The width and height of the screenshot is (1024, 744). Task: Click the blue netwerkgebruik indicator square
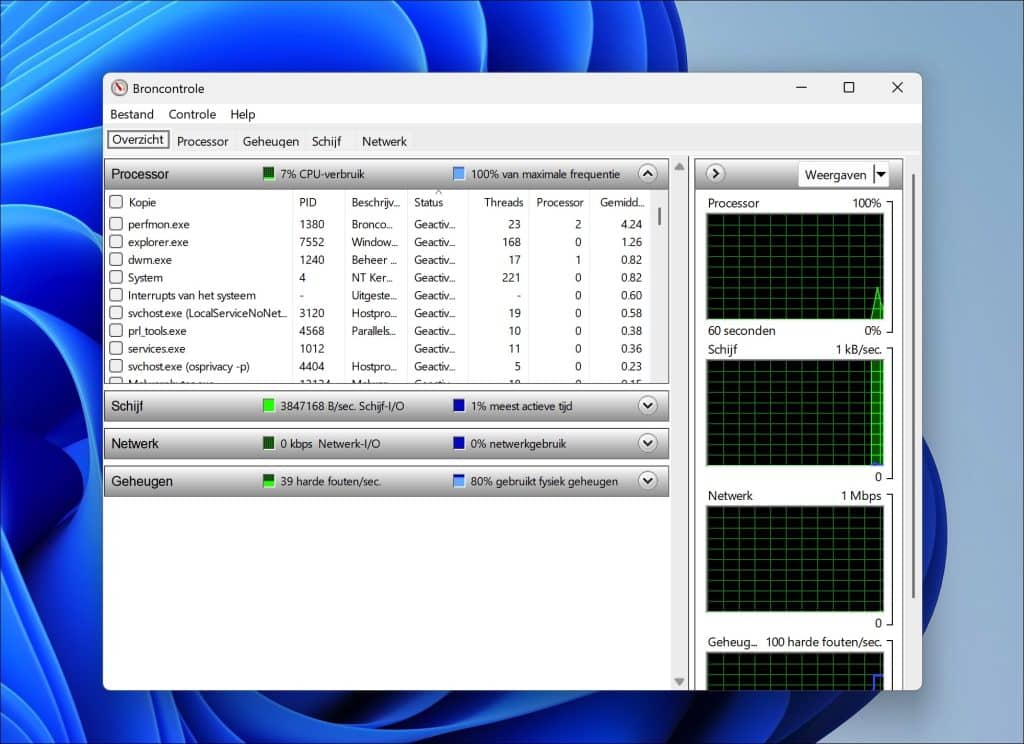click(459, 444)
